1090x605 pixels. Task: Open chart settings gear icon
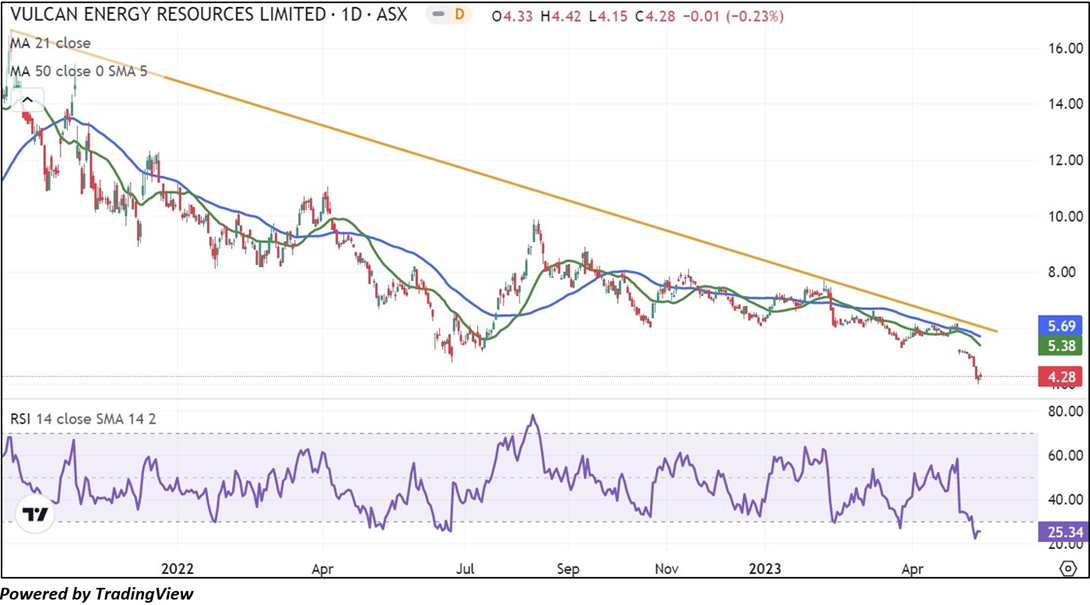1068,569
